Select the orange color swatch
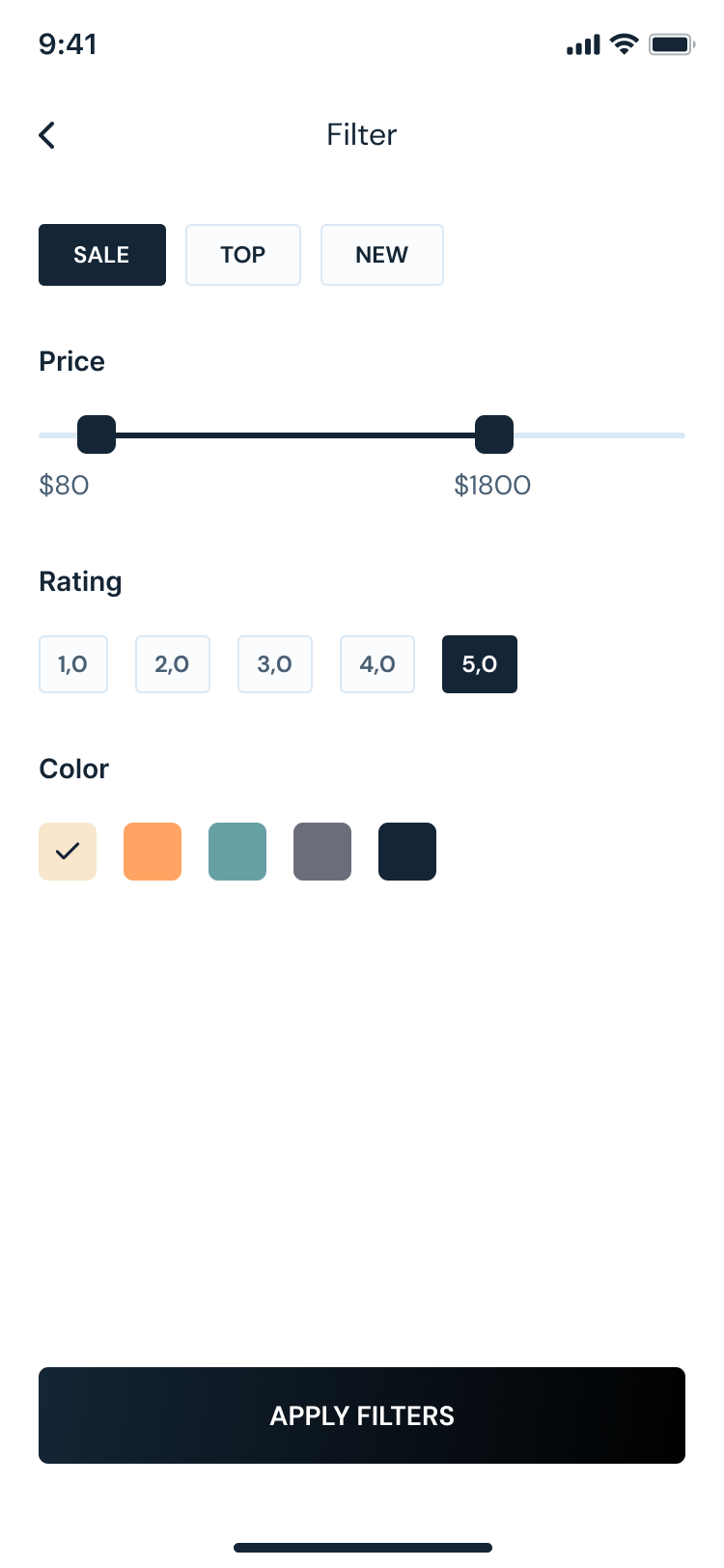Viewport: 724px width, 1568px height. pyautogui.click(x=153, y=852)
